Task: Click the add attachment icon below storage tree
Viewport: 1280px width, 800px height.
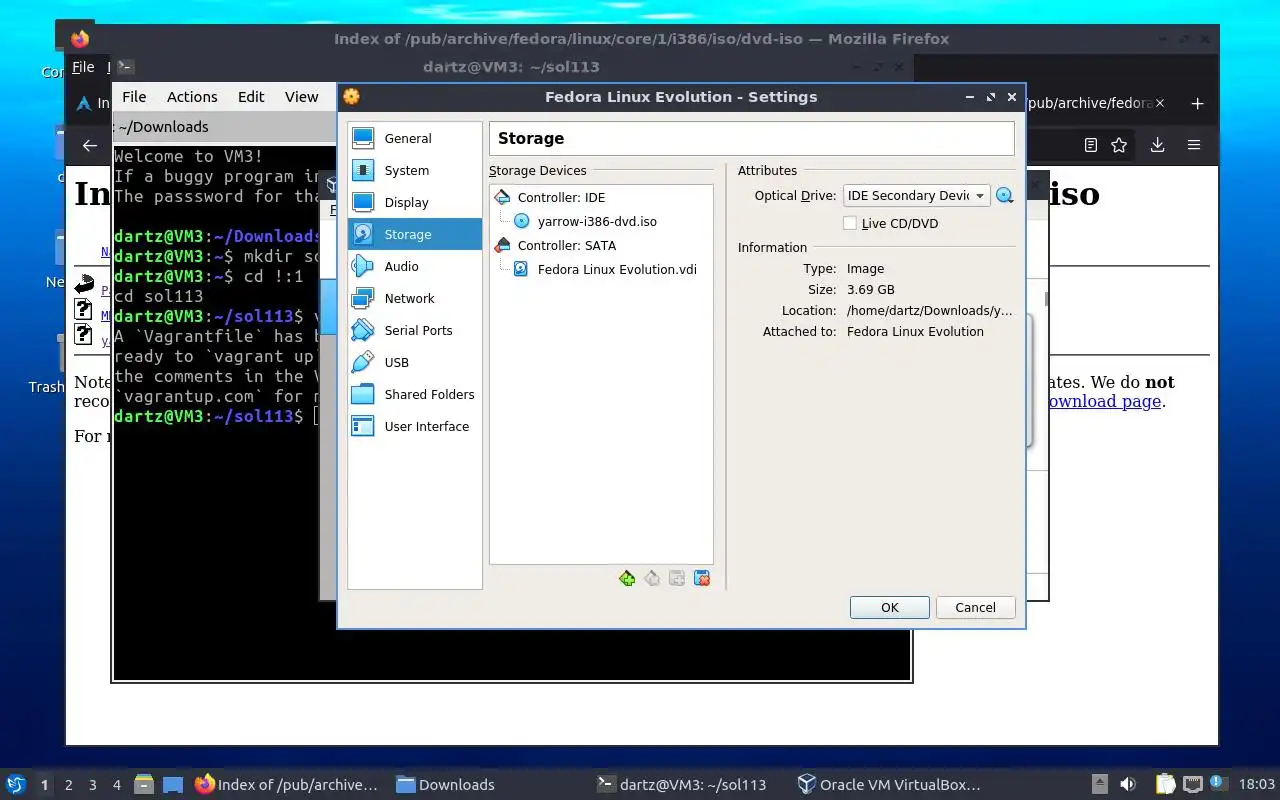Action: click(677, 578)
